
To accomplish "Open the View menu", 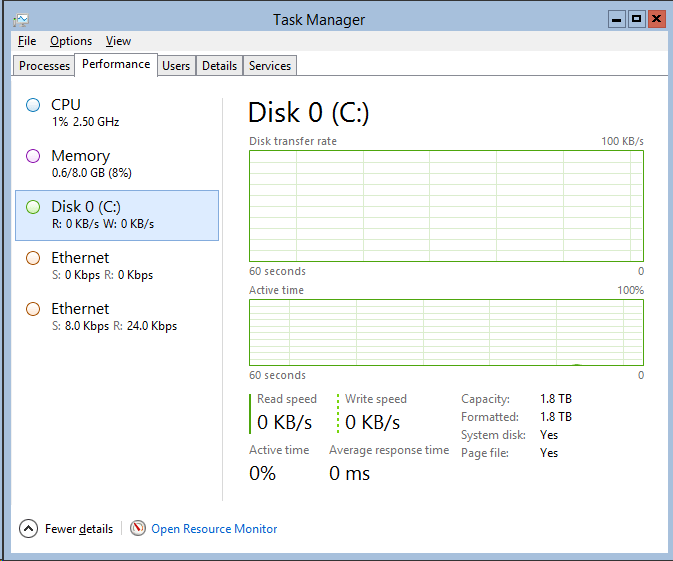I will (118, 41).
